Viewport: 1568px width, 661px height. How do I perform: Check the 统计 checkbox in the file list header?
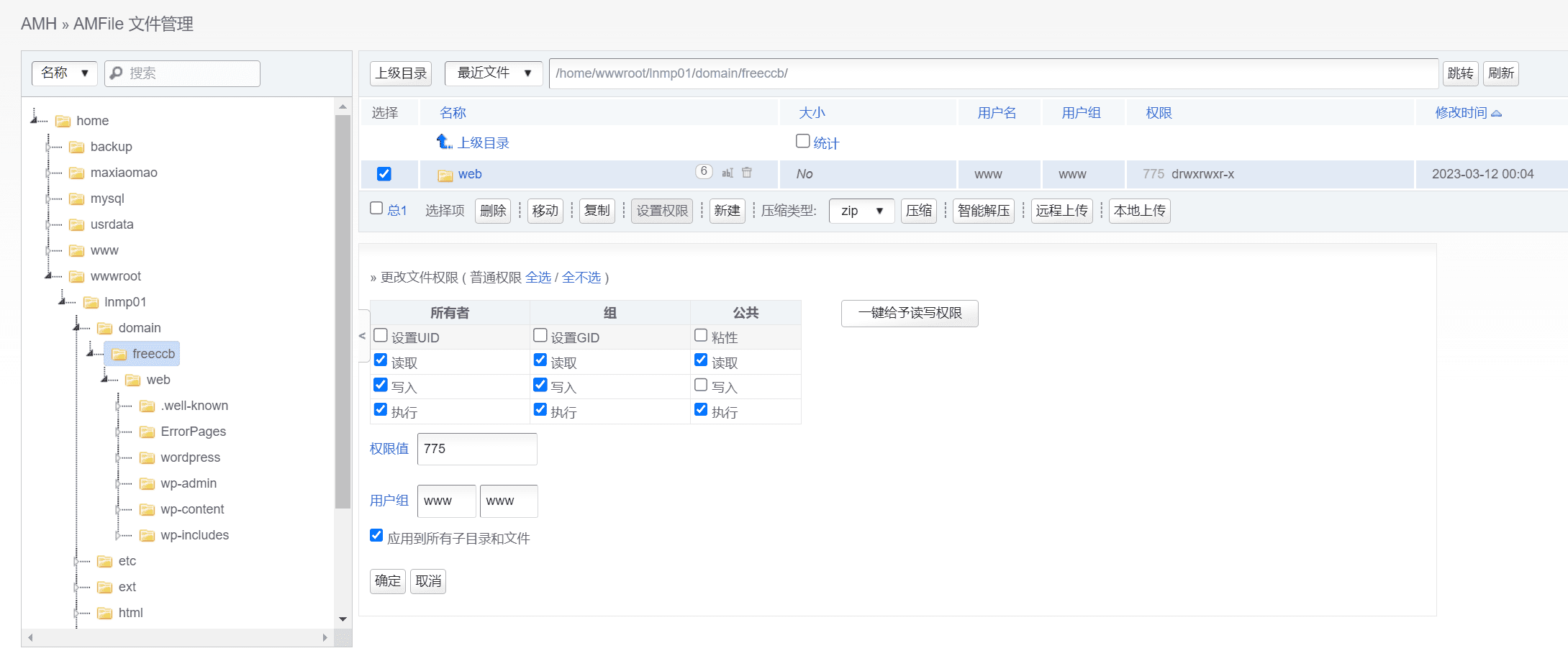point(802,140)
